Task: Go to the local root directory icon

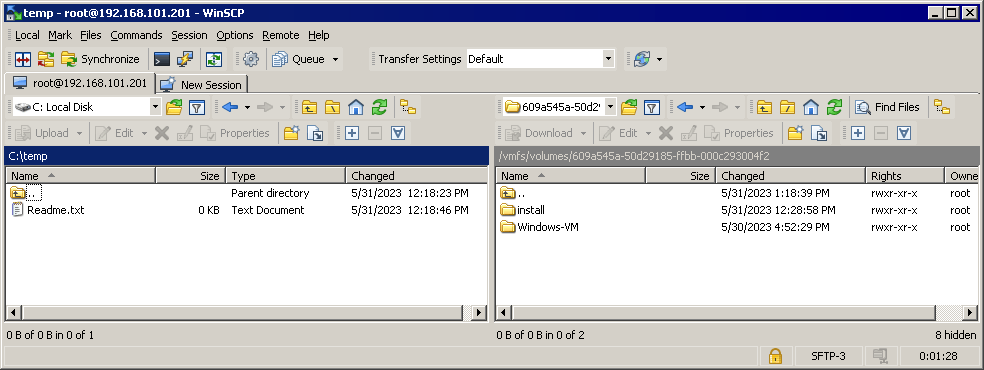Action: pos(332,107)
